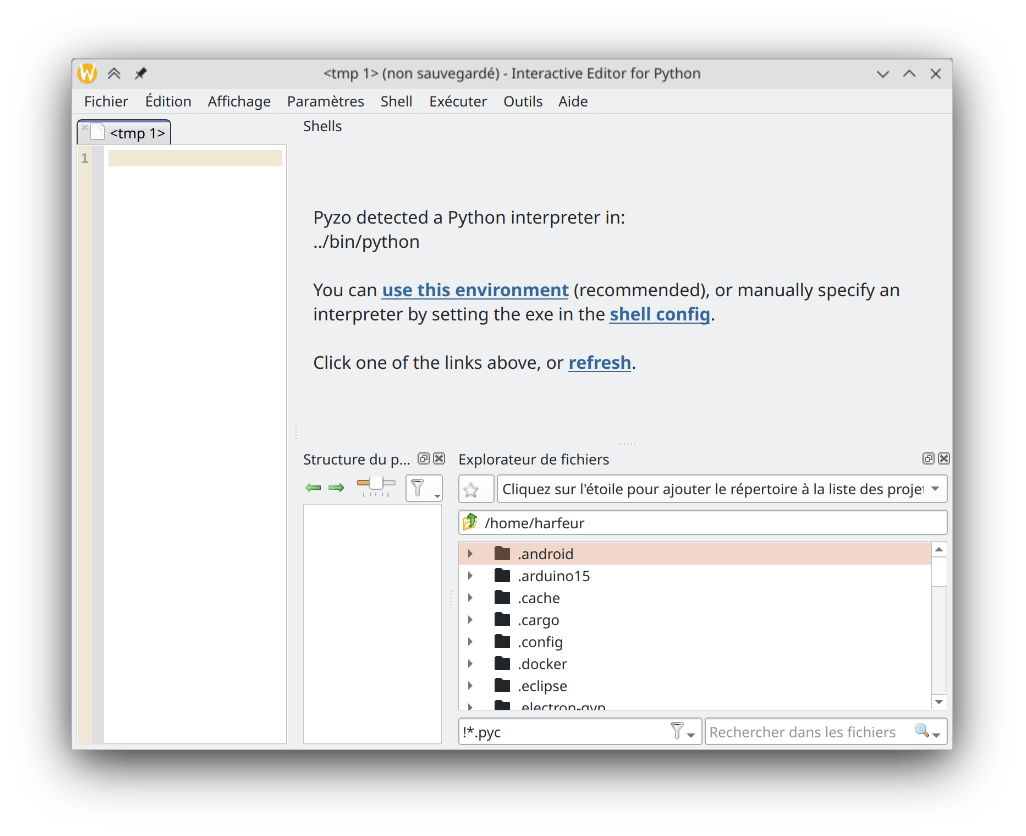The width and height of the screenshot is (1026, 836).
Task: Select the .docker folder row
Action: [x=695, y=664]
